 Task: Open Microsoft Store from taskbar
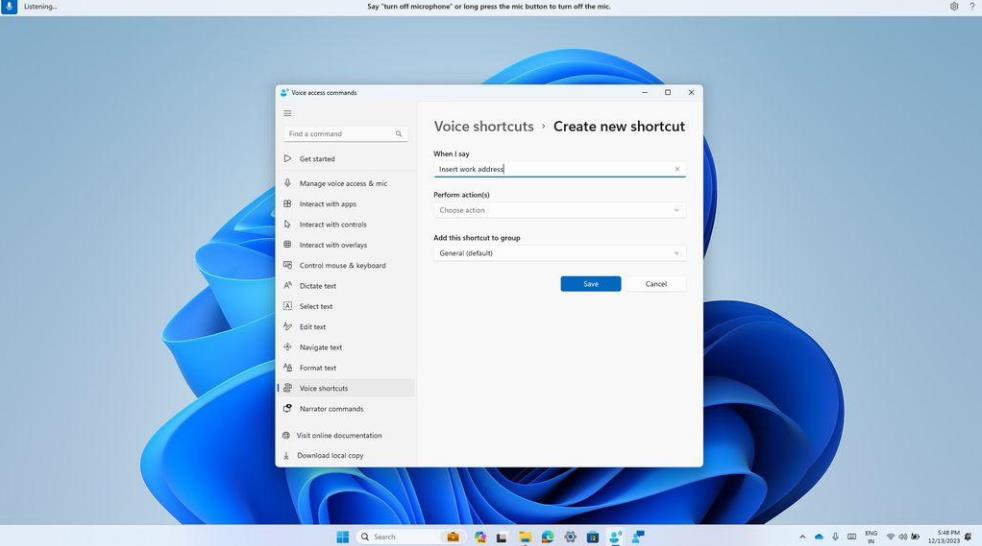tap(592, 537)
